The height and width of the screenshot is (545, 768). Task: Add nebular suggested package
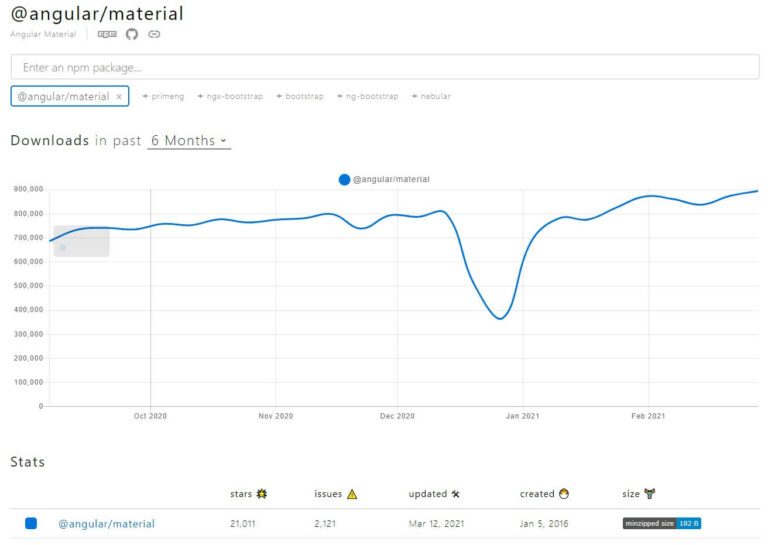431,97
